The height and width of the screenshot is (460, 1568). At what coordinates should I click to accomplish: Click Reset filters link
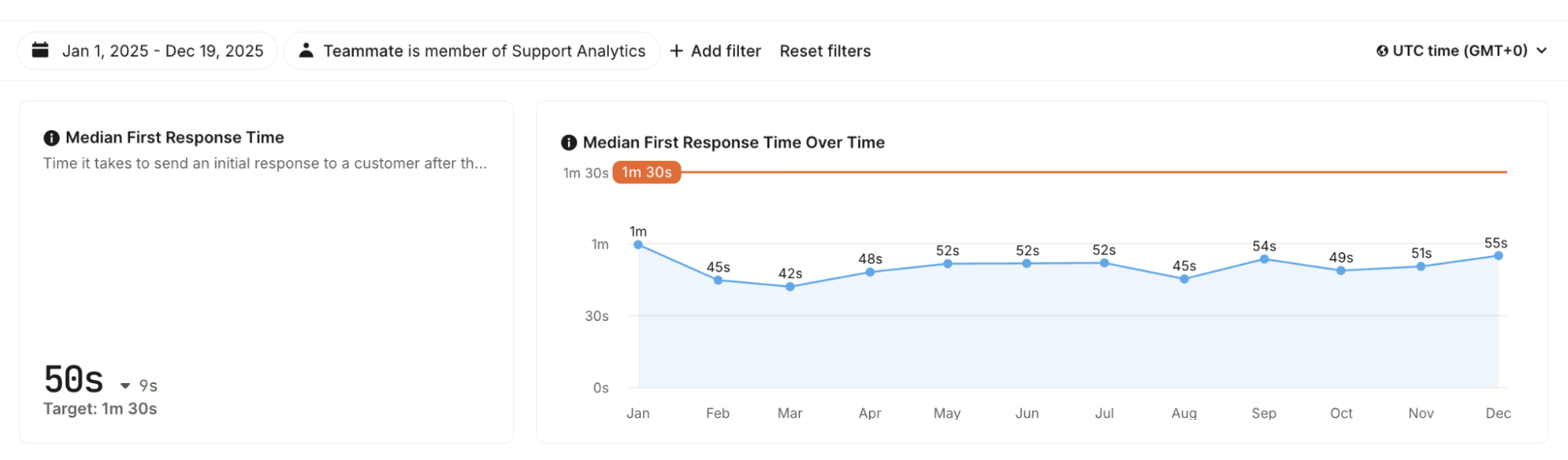pyautogui.click(x=825, y=51)
